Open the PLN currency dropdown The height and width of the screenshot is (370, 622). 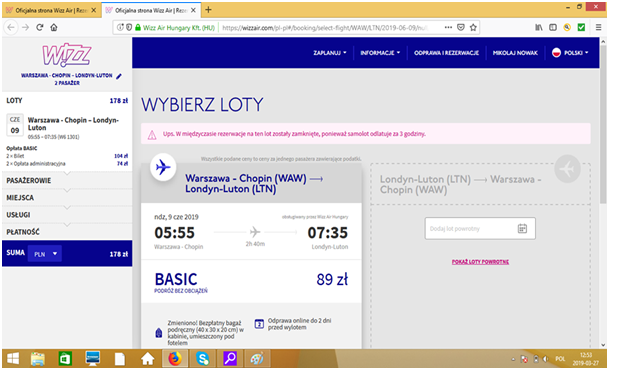click(45, 254)
